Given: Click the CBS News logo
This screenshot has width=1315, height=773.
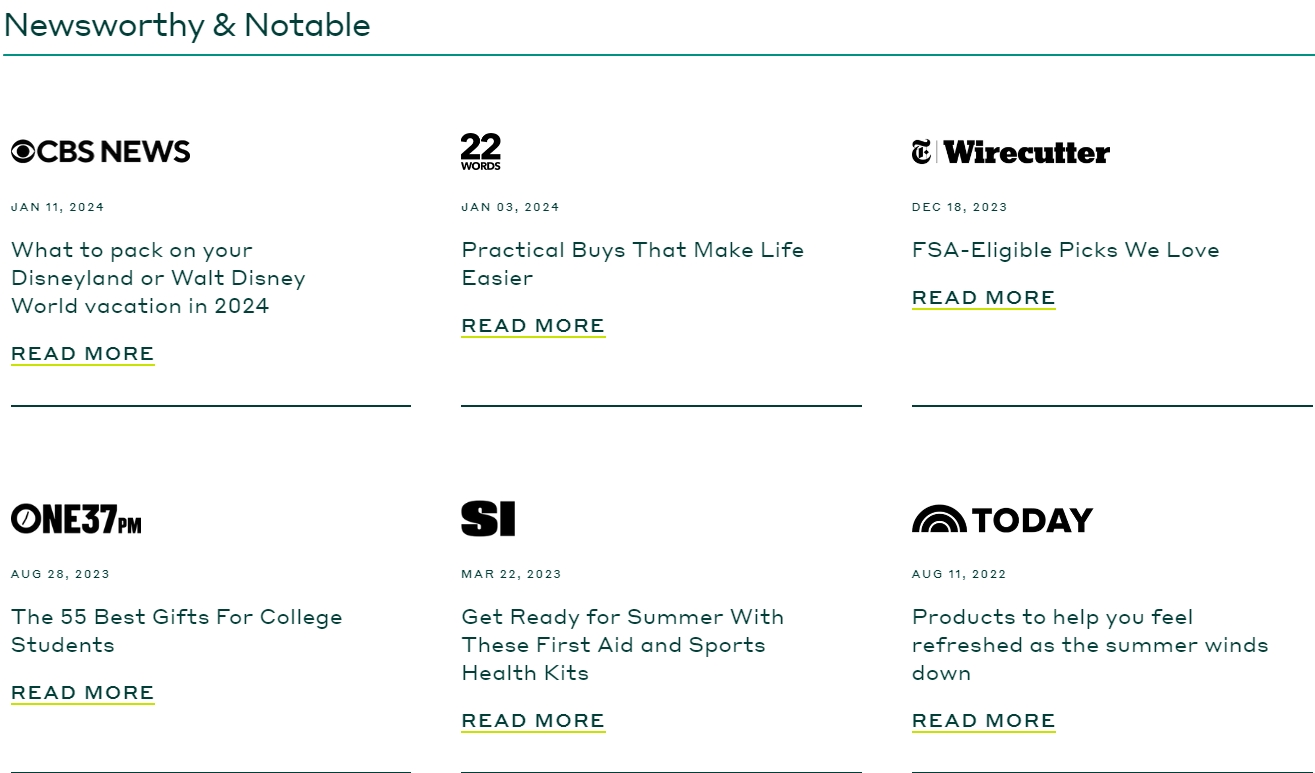Looking at the screenshot, I should coord(100,151).
